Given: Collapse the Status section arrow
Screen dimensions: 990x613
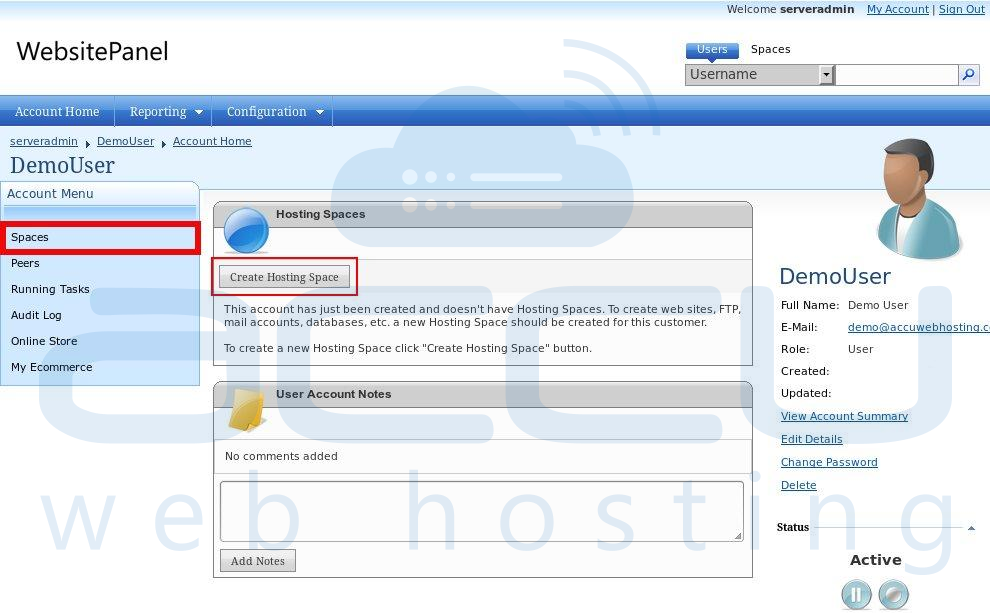Looking at the screenshot, I should [x=971, y=528].
